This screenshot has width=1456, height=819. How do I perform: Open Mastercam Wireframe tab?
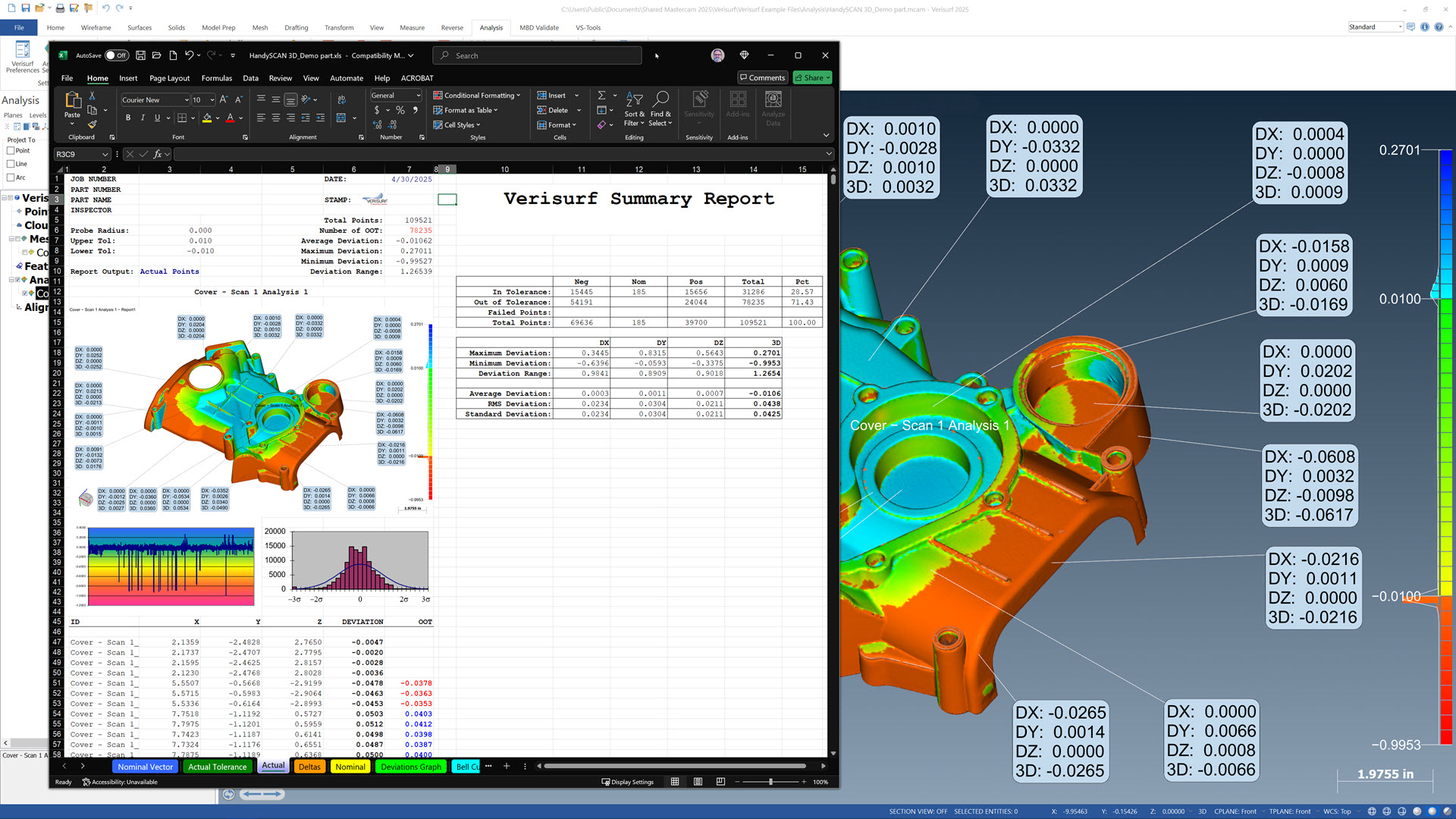[96, 28]
